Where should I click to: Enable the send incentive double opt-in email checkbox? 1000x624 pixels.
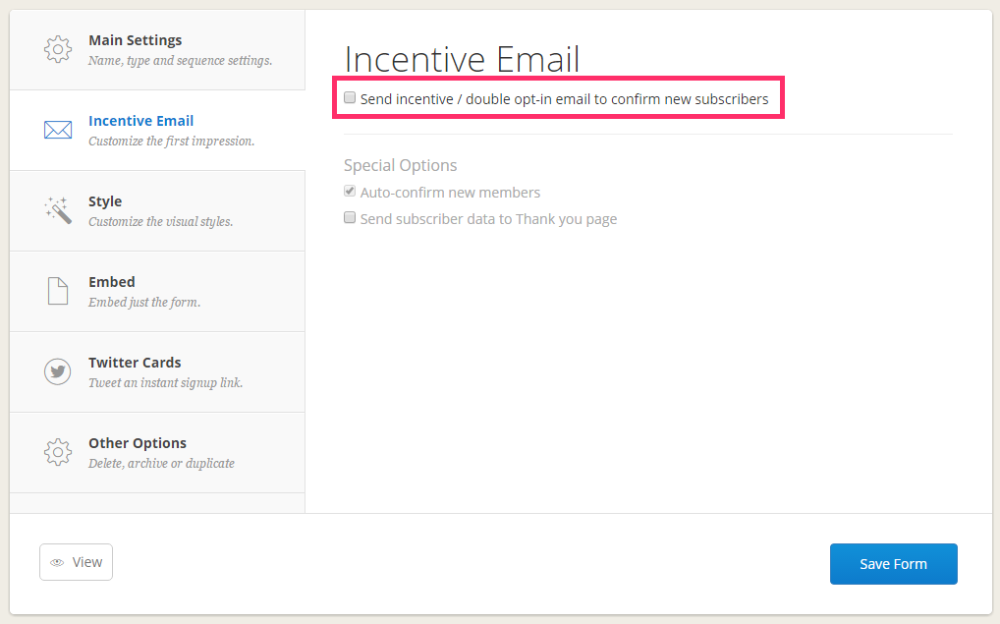pyautogui.click(x=349, y=98)
